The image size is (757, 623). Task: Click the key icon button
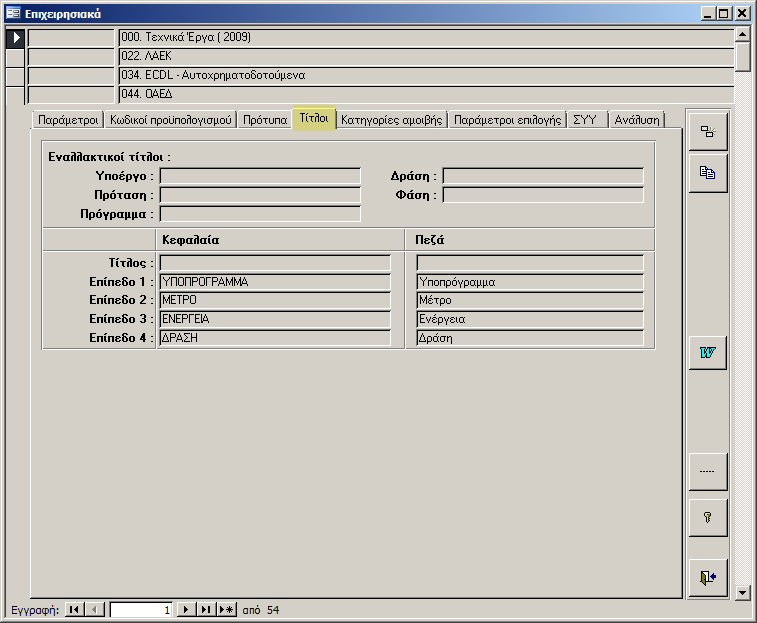(x=707, y=518)
